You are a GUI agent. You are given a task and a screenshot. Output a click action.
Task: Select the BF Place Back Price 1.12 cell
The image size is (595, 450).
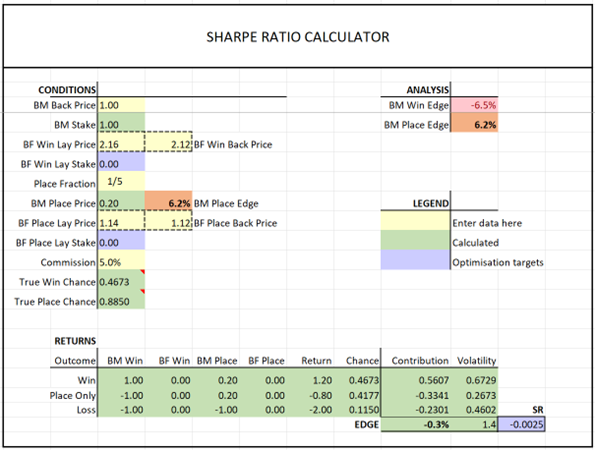[168, 223]
